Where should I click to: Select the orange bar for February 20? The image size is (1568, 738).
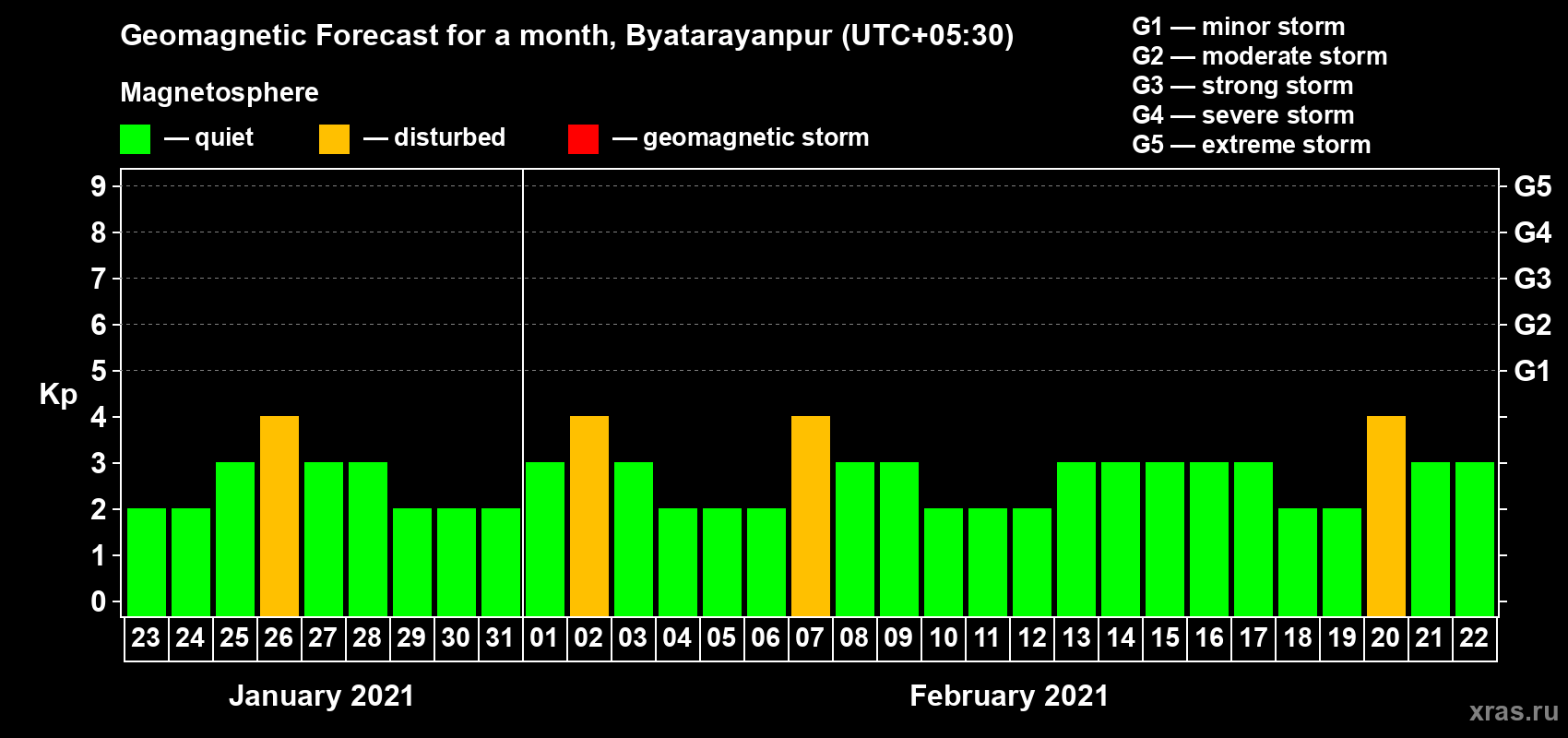point(1386,517)
